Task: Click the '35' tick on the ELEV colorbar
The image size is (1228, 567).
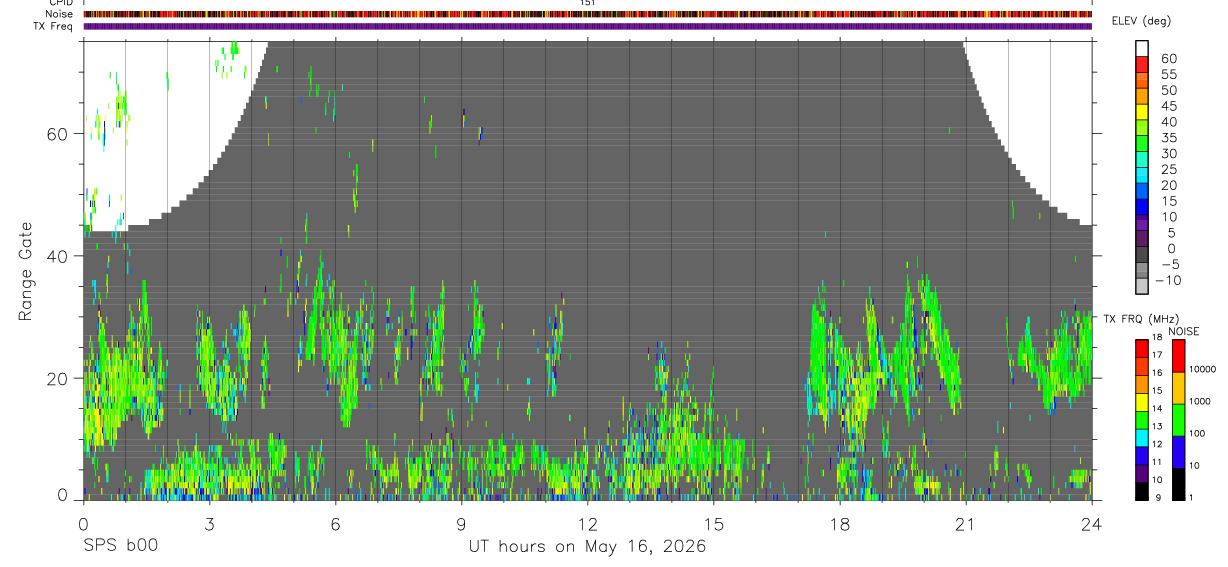Action: [x=1167, y=138]
